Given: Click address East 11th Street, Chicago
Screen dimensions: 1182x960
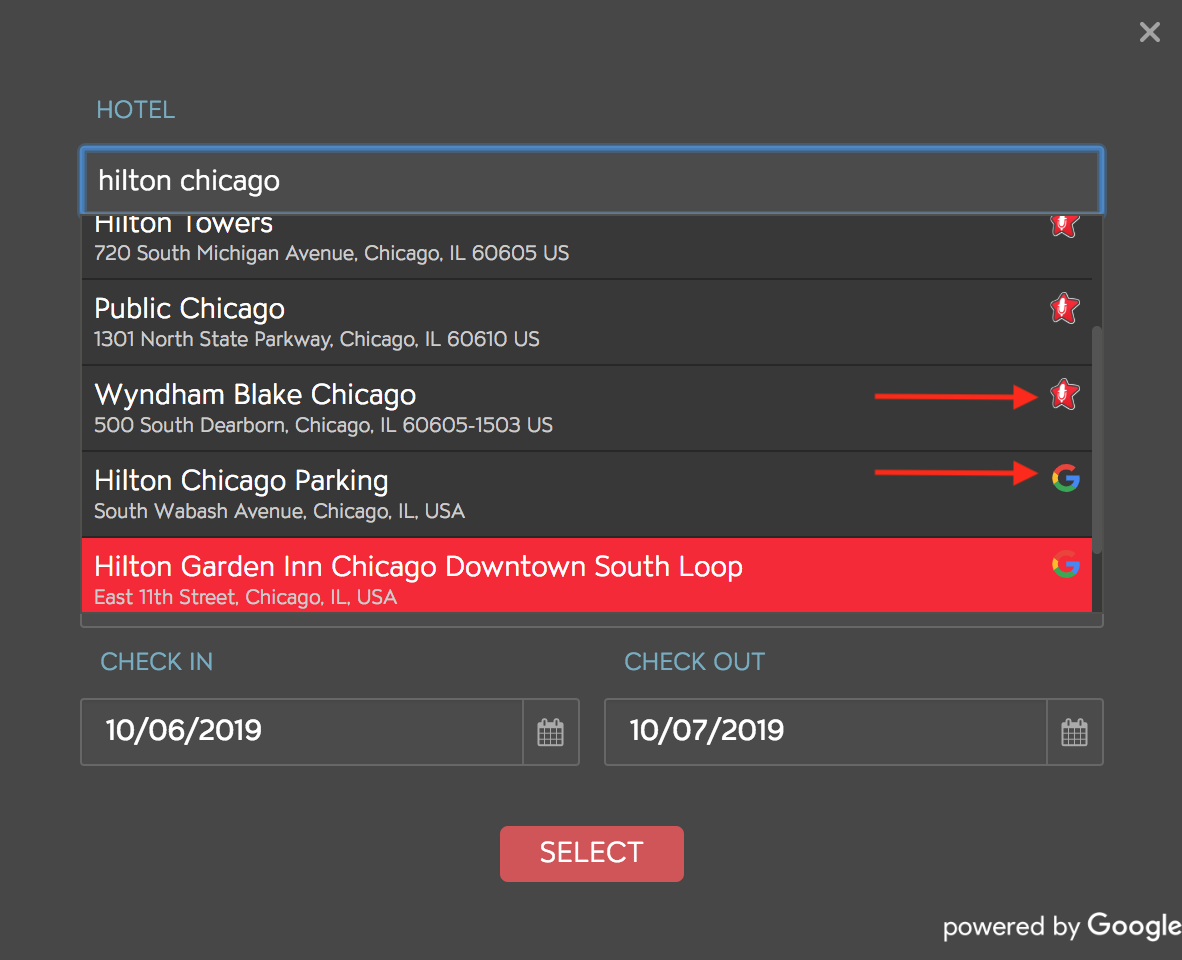Looking at the screenshot, I should pos(245,597).
